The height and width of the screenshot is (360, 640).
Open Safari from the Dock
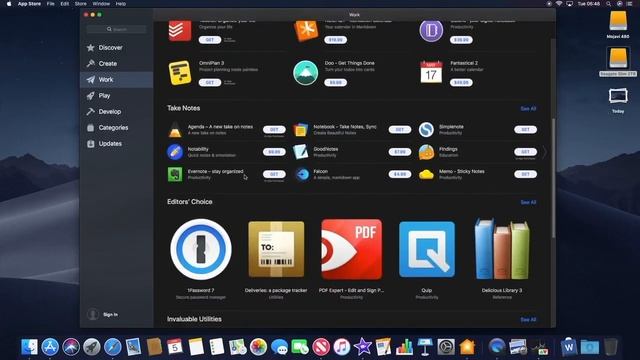tap(113, 347)
